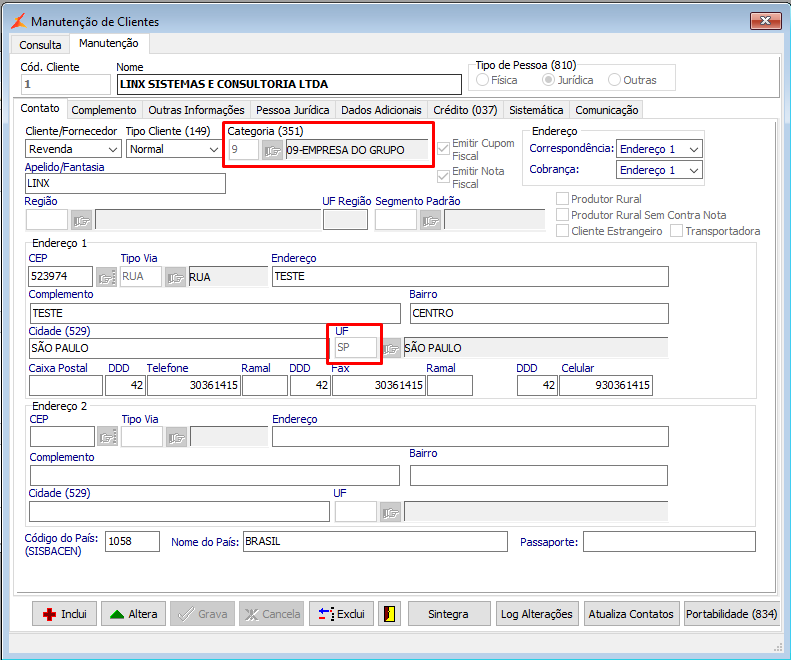
Task: Click the Segmento Padrão lookup icon
Action: (431, 220)
